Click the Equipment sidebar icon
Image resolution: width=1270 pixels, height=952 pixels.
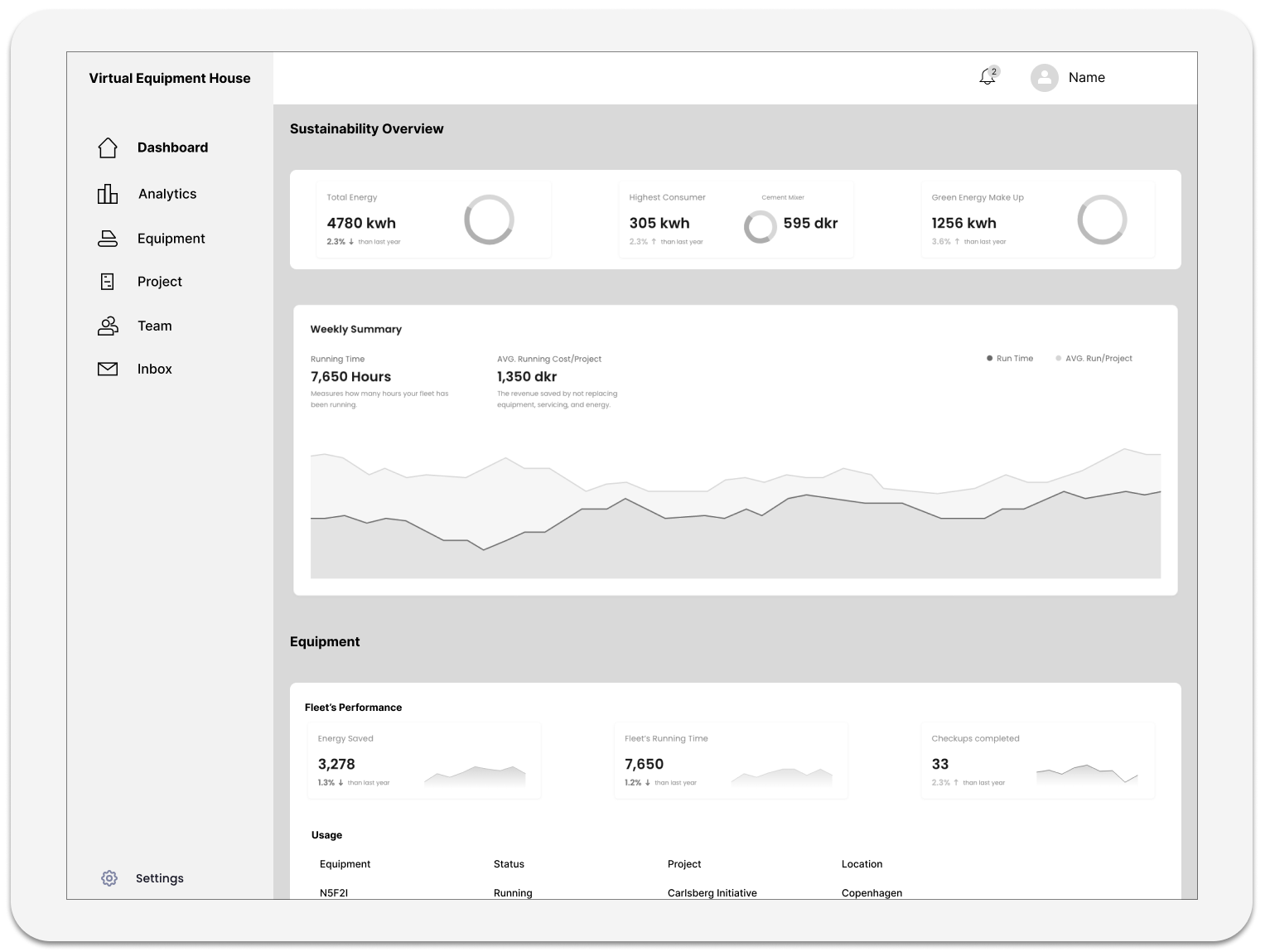[x=108, y=239]
